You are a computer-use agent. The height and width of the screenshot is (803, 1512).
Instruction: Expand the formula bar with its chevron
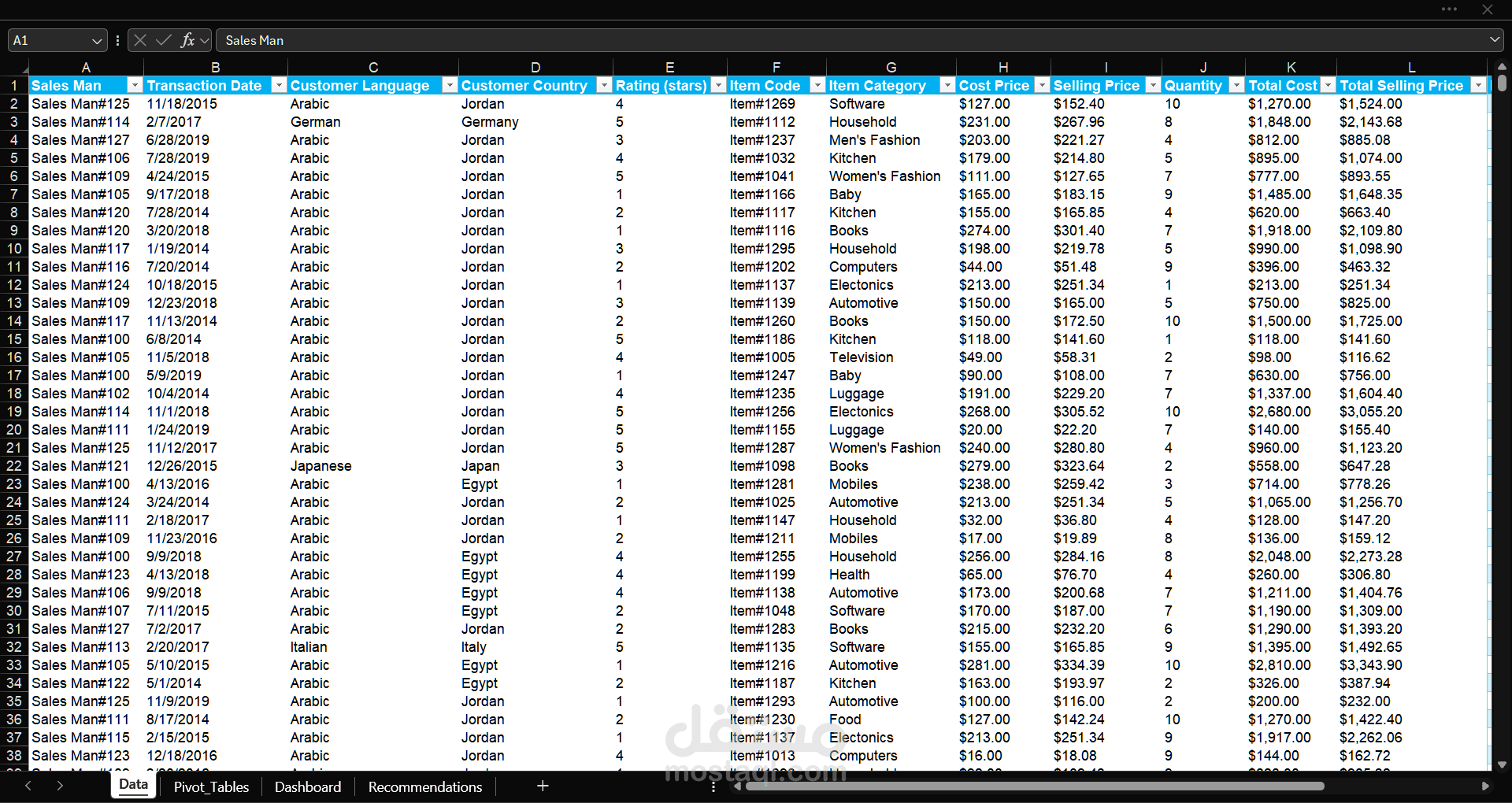1495,39
